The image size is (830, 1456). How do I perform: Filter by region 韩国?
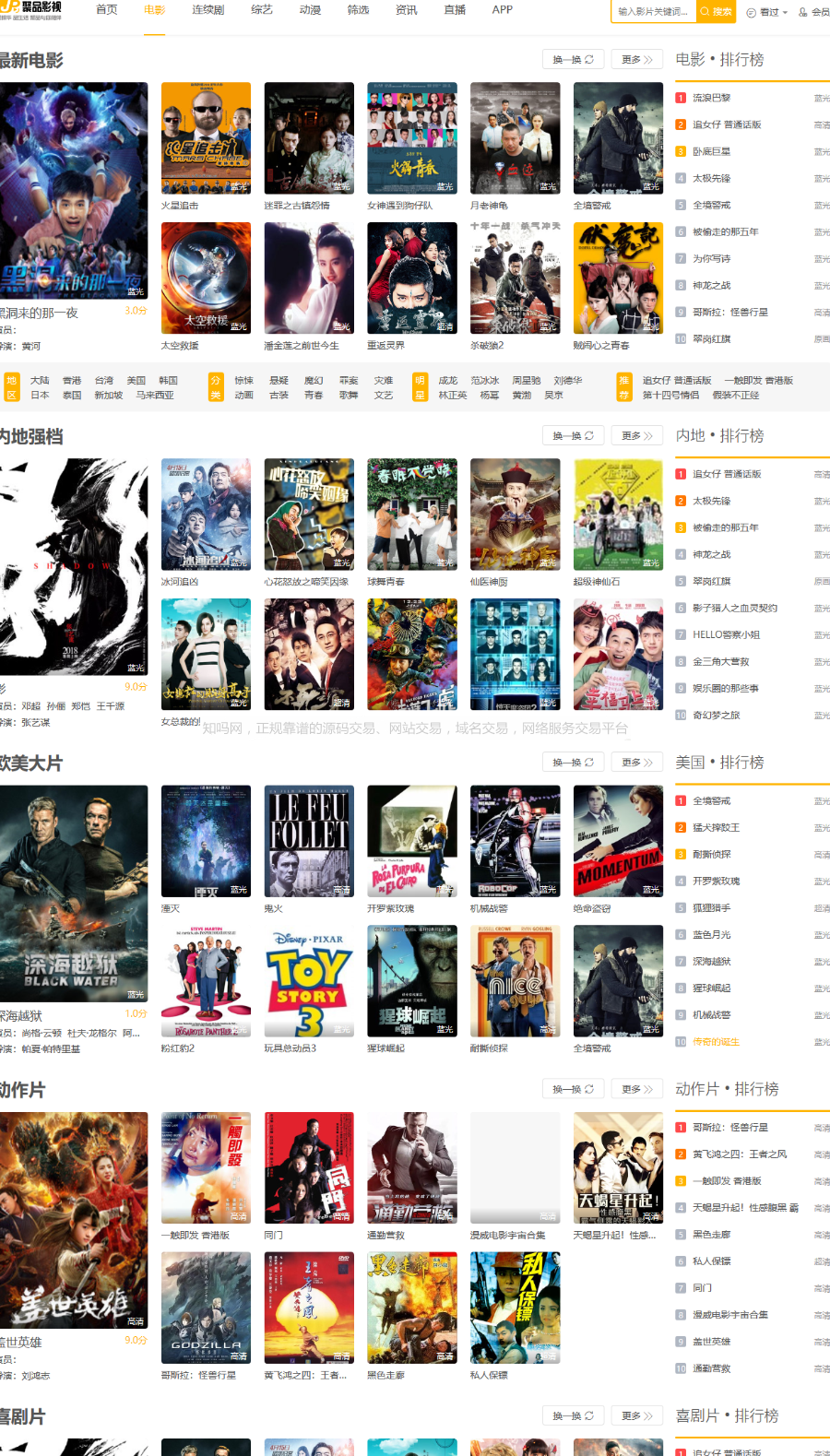click(x=168, y=381)
